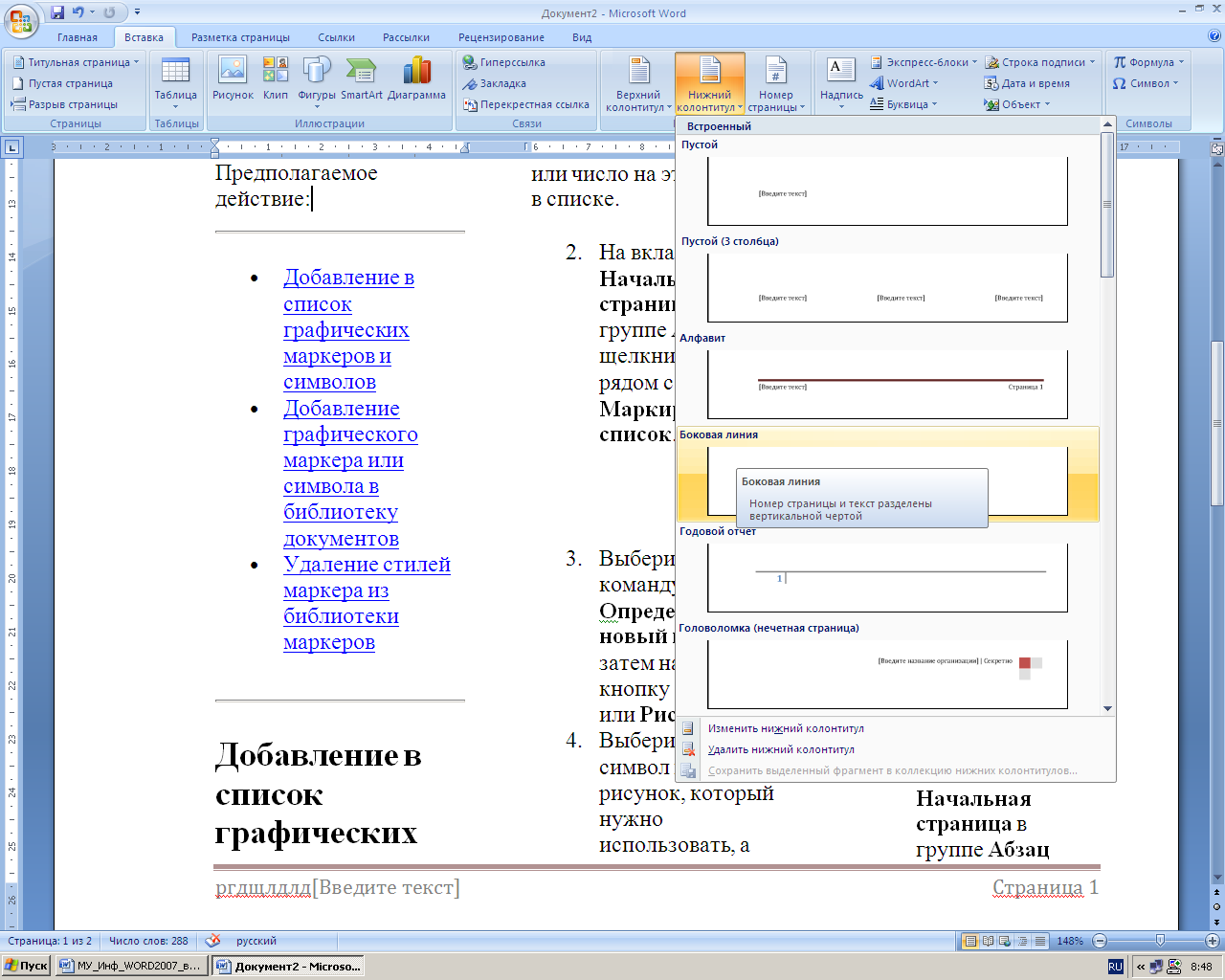Insert Гиперссылка hyperlink
This screenshot has height=980, width=1225.
[x=504, y=62]
